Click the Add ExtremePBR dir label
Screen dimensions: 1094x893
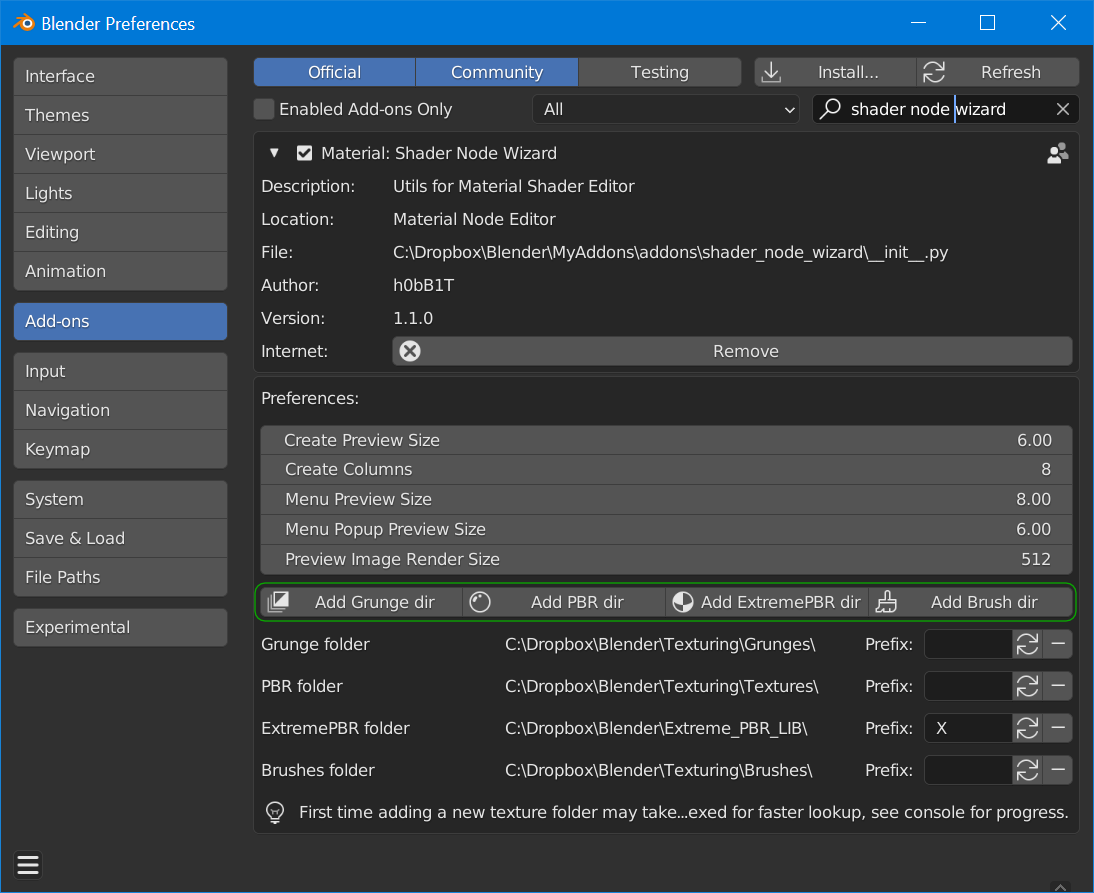780,602
